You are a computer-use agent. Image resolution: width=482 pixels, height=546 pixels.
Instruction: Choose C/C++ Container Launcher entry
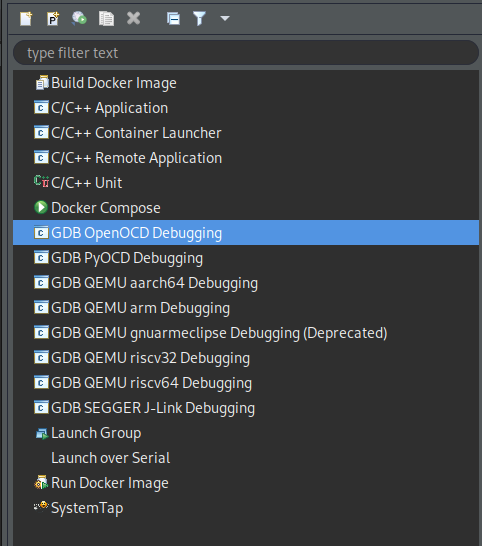(136, 133)
